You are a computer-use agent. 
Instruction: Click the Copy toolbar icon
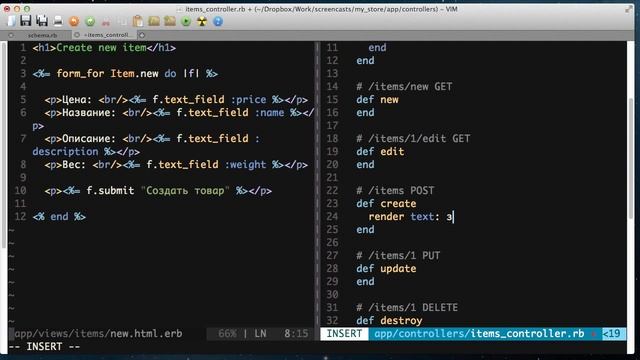(x=122, y=21)
